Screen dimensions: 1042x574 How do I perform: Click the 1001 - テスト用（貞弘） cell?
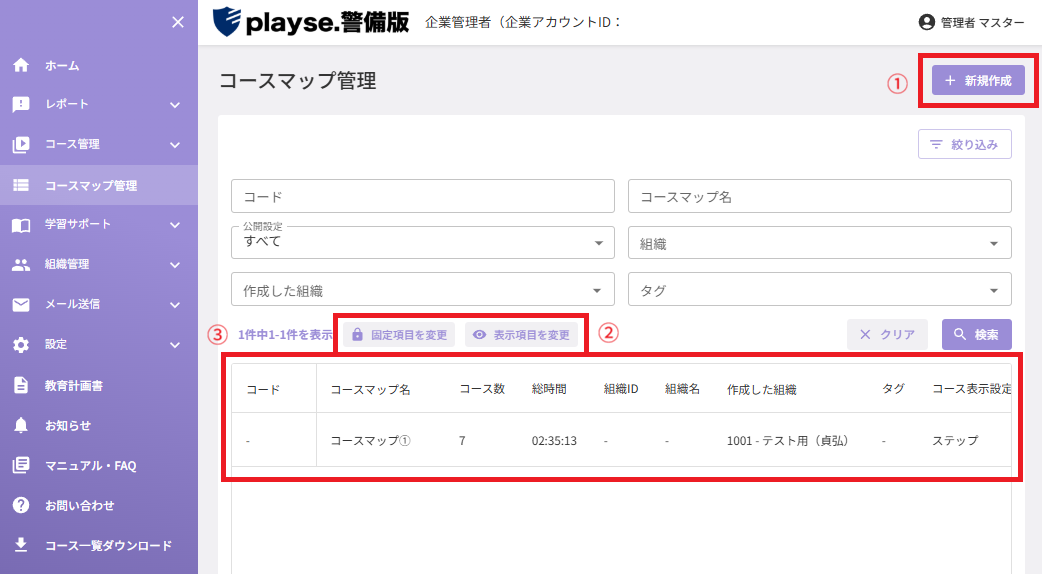point(787,440)
